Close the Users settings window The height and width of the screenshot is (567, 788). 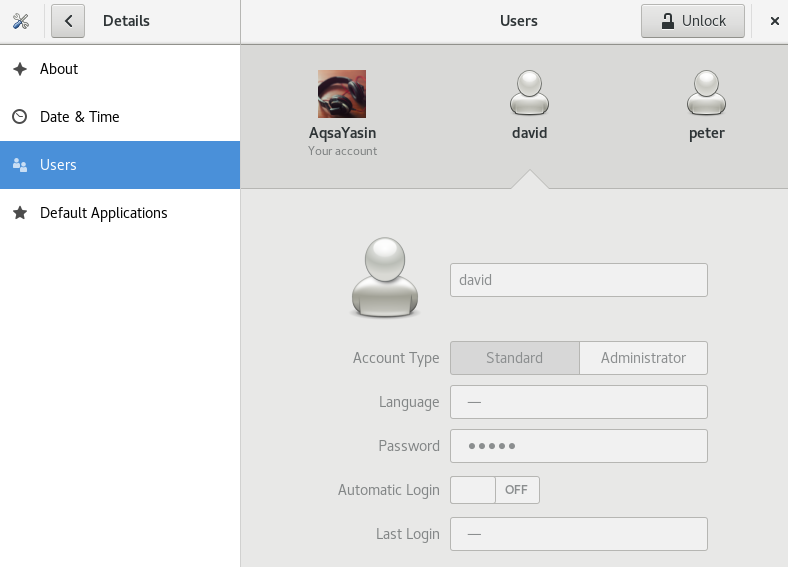coord(774,21)
